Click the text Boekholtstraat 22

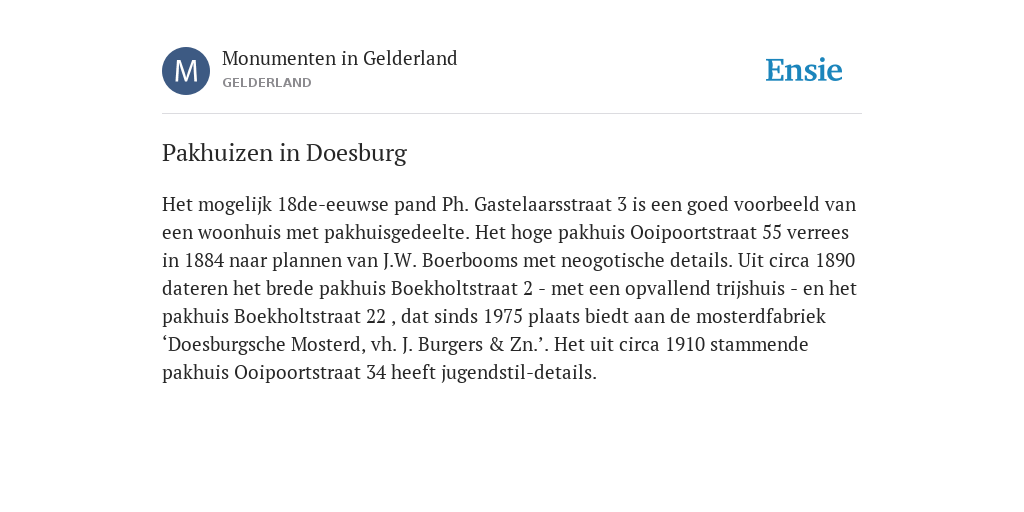(310, 317)
